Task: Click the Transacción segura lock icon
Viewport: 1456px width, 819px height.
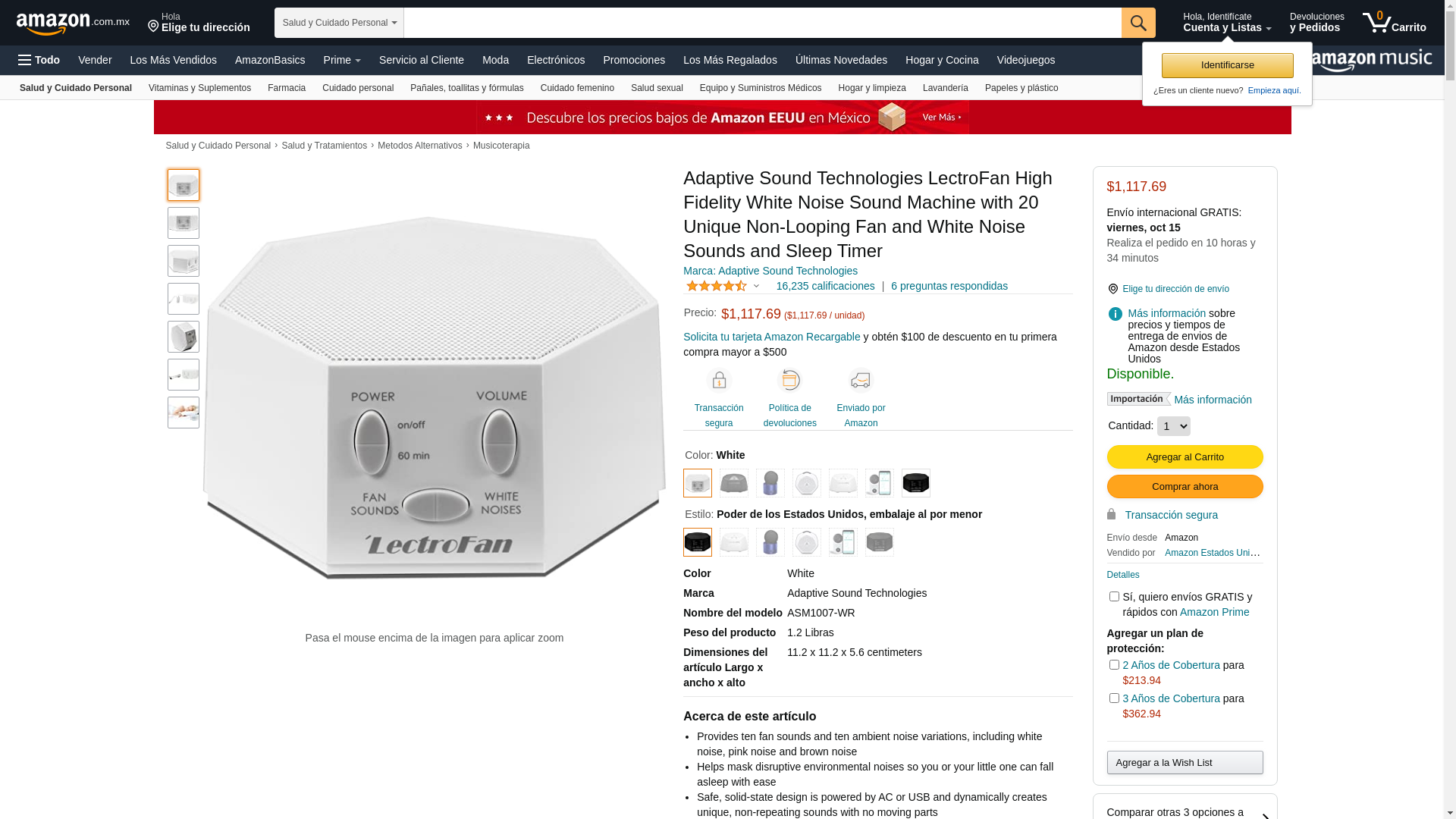Action: coord(718,380)
